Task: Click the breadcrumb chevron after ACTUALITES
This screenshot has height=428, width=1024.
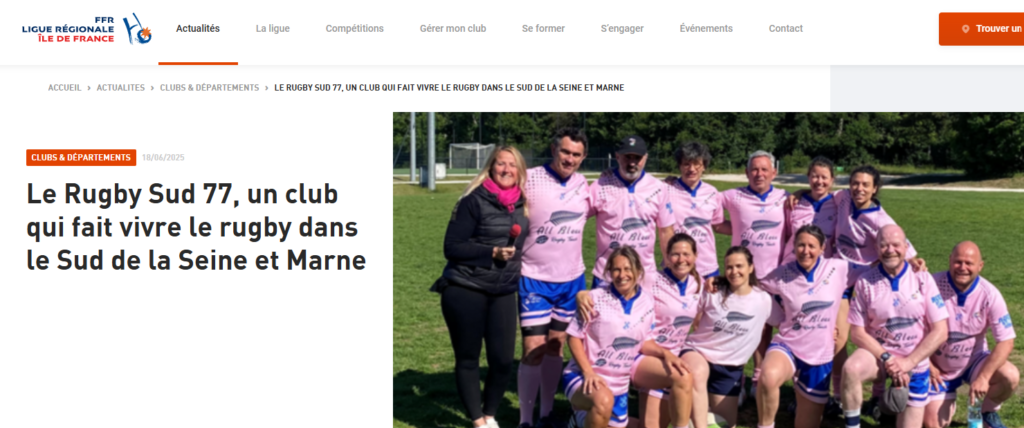Action: (152, 88)
